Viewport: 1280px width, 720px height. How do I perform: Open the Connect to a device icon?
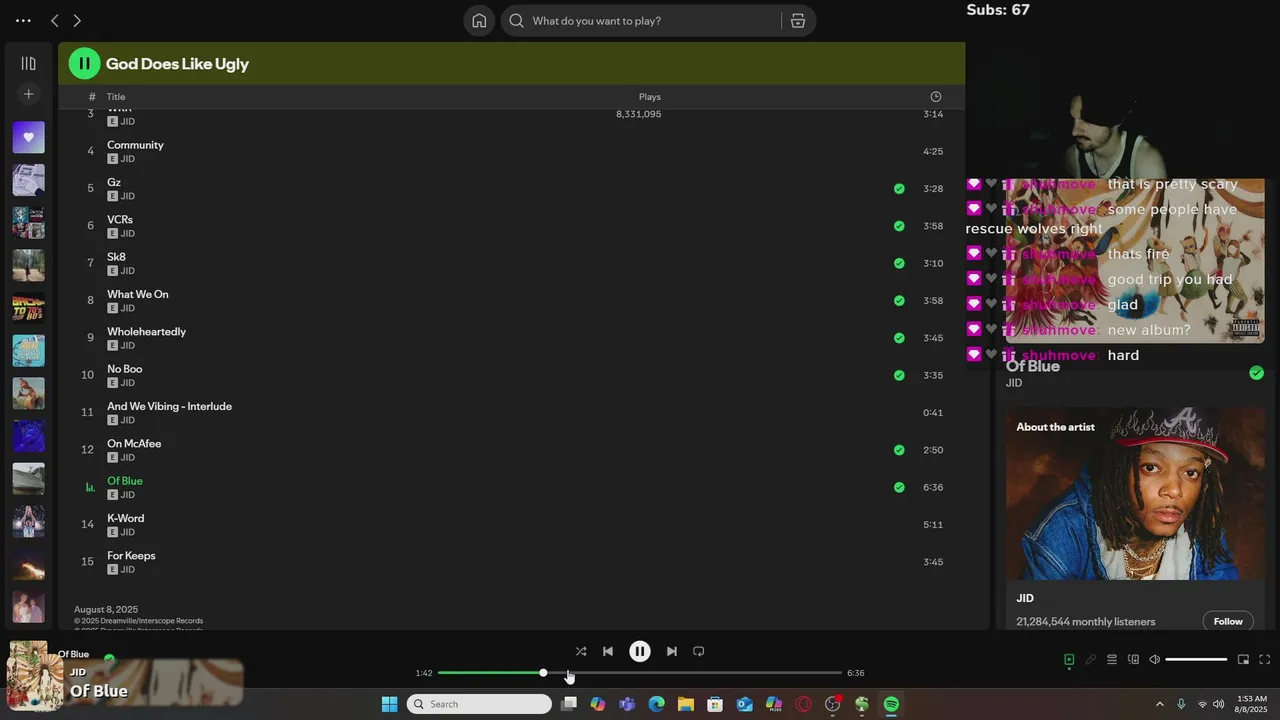(1133, 659)
